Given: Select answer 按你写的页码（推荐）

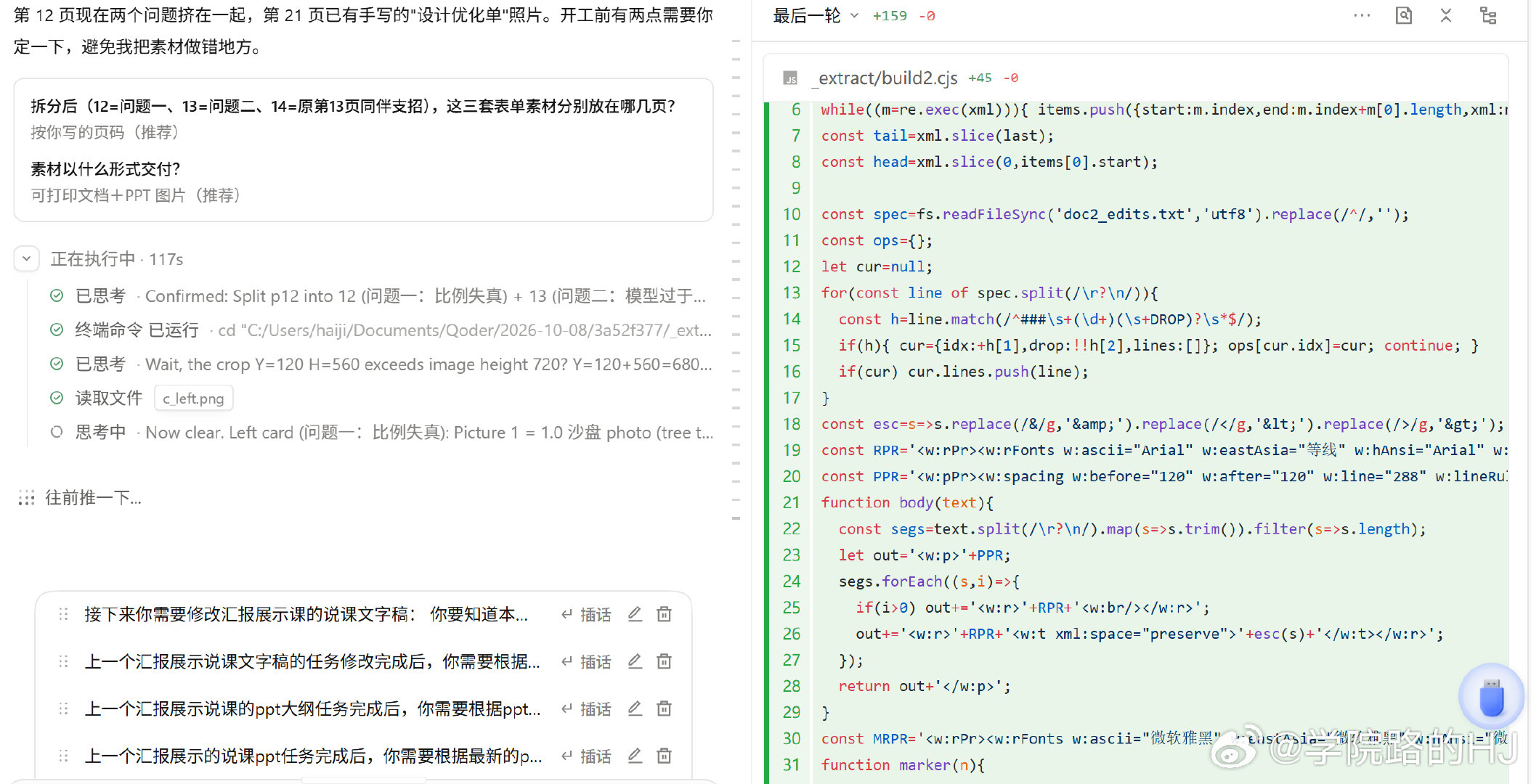Looking at the screenshot, I should tap(105, 133).
